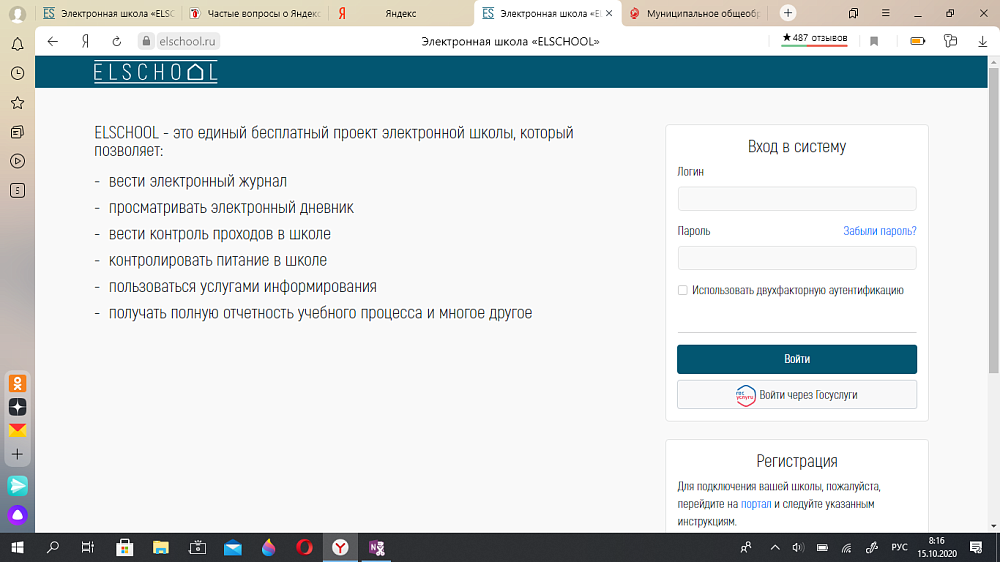Open 487 отзывов site reviews

point(814,39)
